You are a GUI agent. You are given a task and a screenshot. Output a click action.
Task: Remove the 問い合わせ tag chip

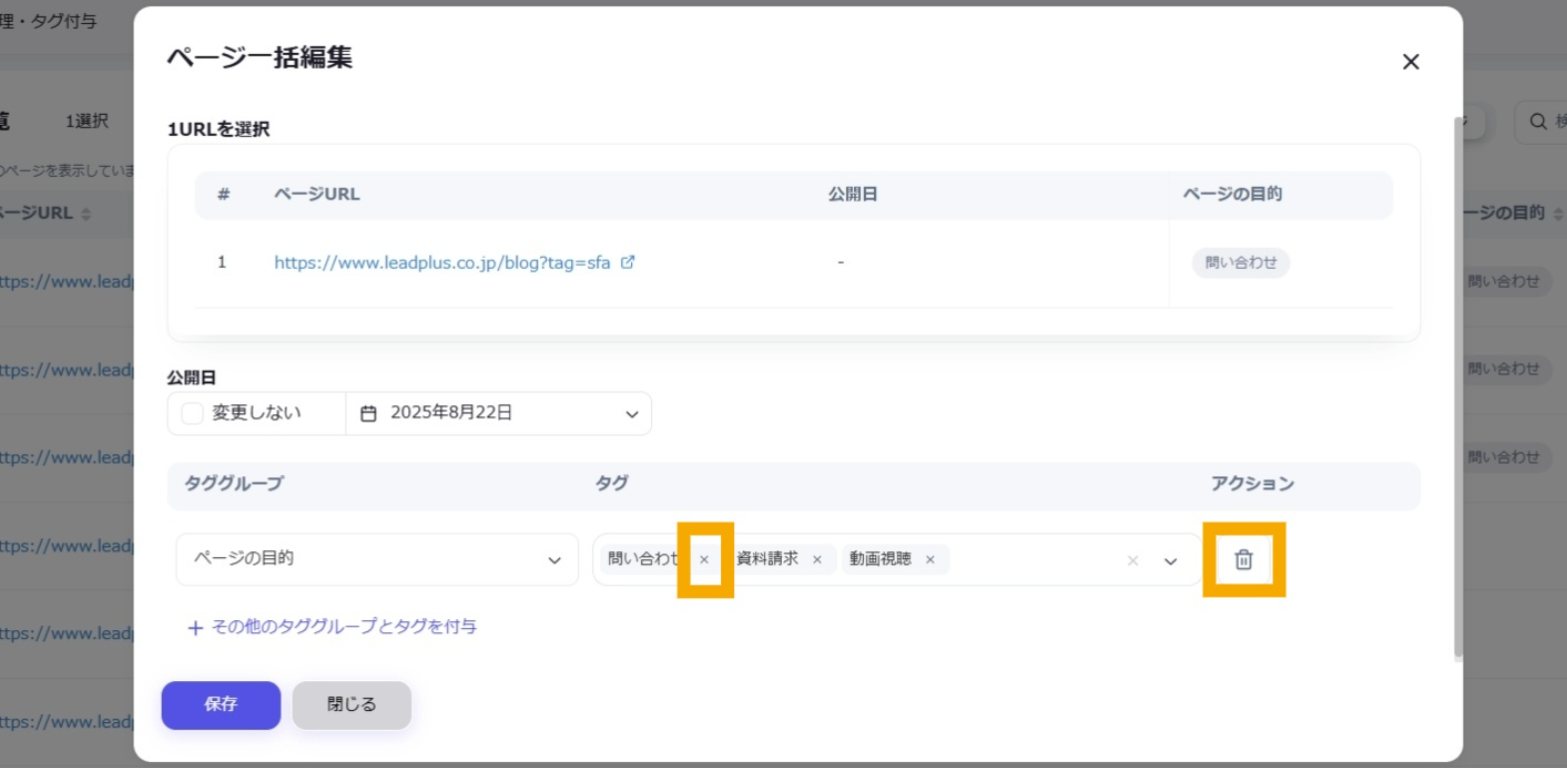pos(704,560)
